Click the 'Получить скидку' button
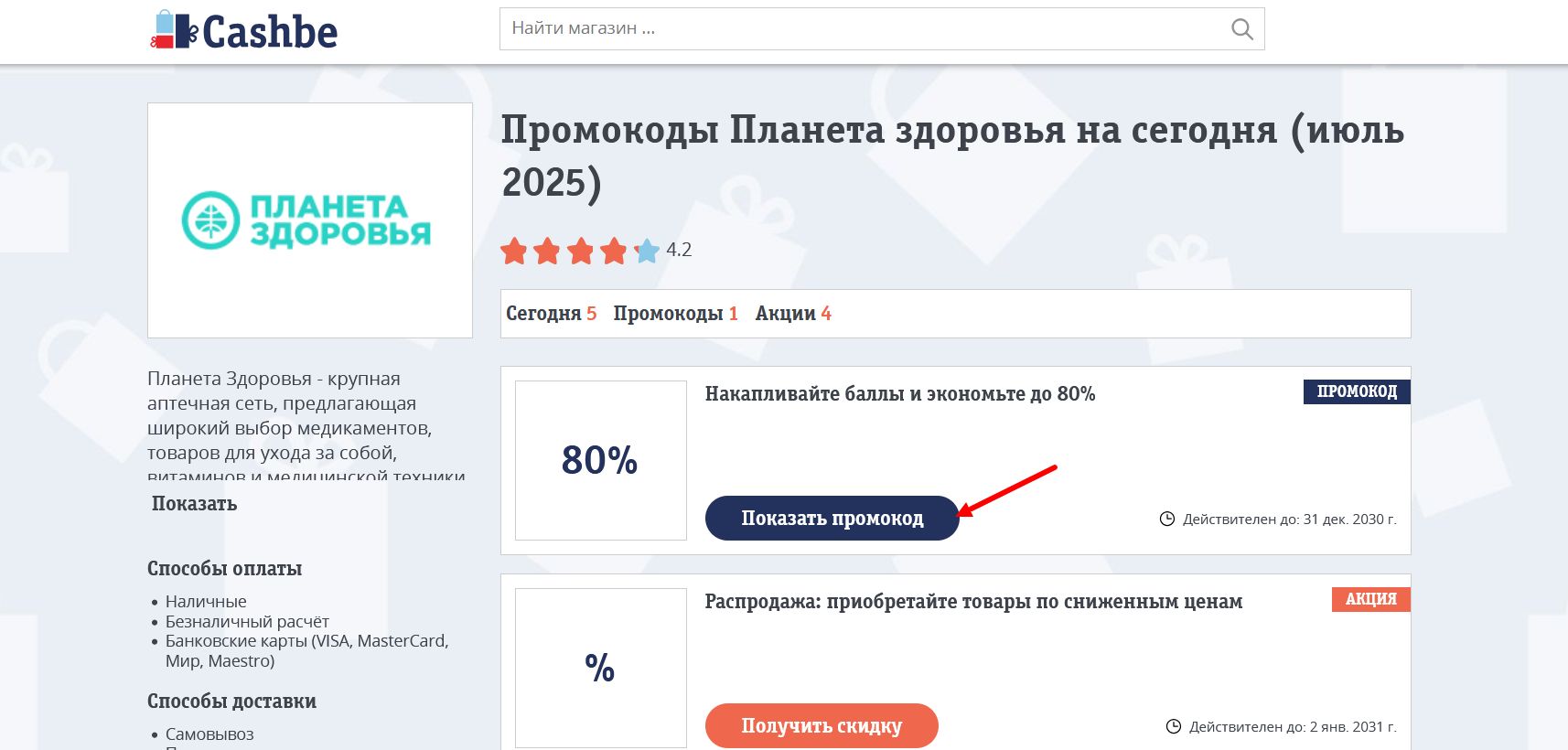The width and height of the screenshot is (1568, 750). coord(822,726)
